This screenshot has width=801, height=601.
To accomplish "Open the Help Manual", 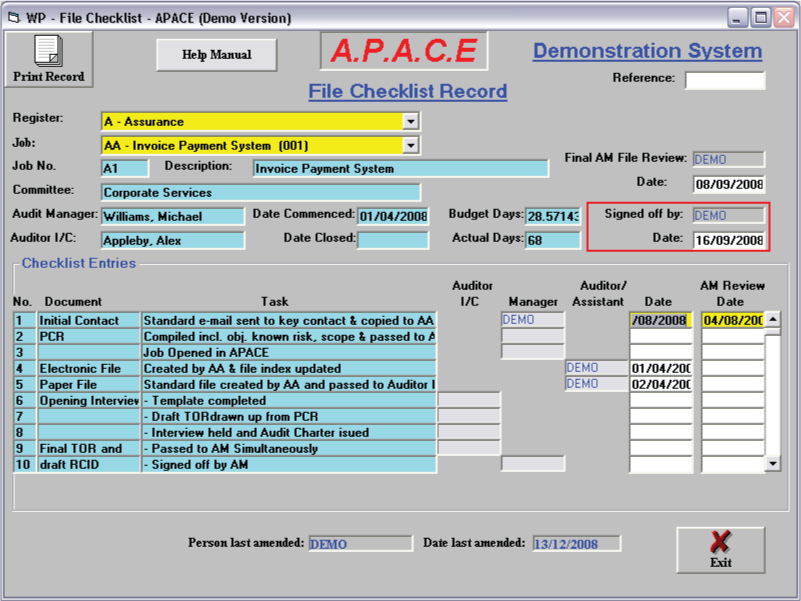I will tap(217, 55).
